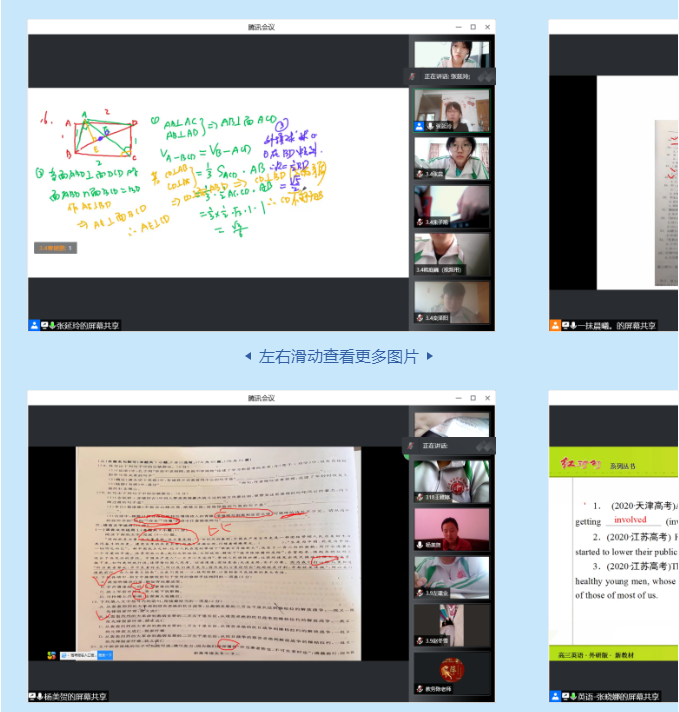The height and width of the screenshot is (712, 679).
Task: Click the 腾讯会议 title of the top-left meeting window
Action: click(261, 27)
